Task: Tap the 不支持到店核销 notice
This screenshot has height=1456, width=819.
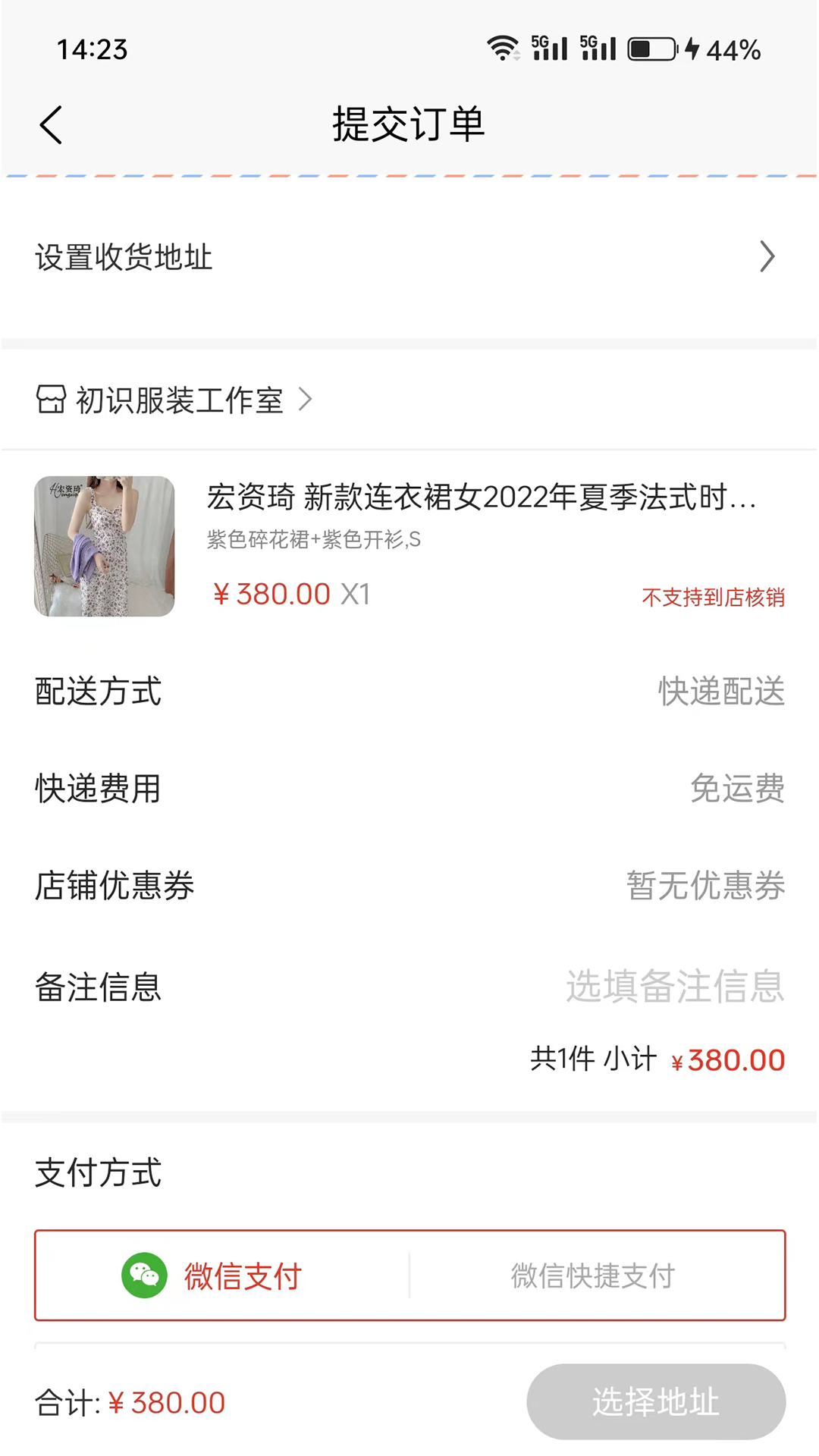Action: (713, 598)
